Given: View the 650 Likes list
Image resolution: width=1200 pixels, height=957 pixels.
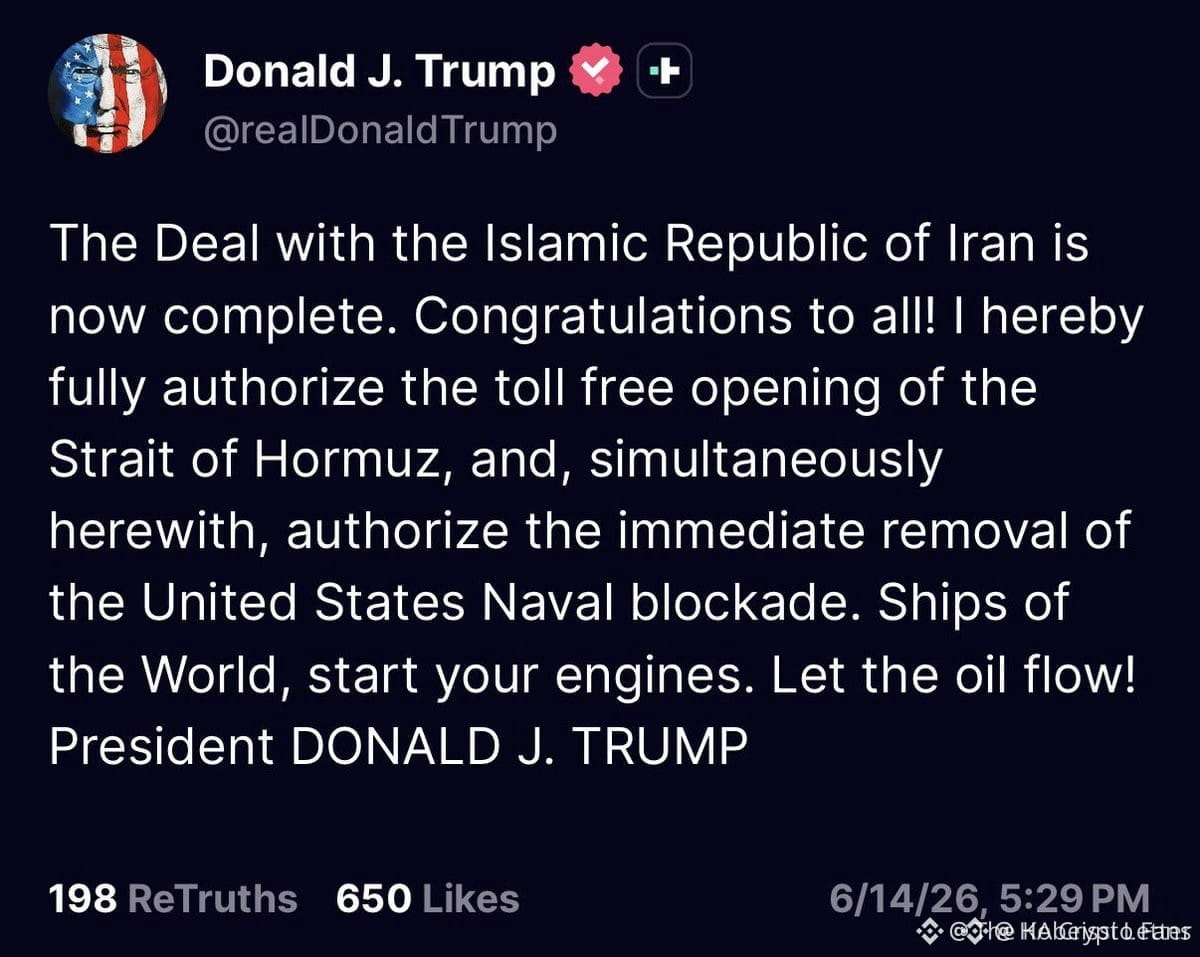Looking at the screenshot, I should coord(428,898).
